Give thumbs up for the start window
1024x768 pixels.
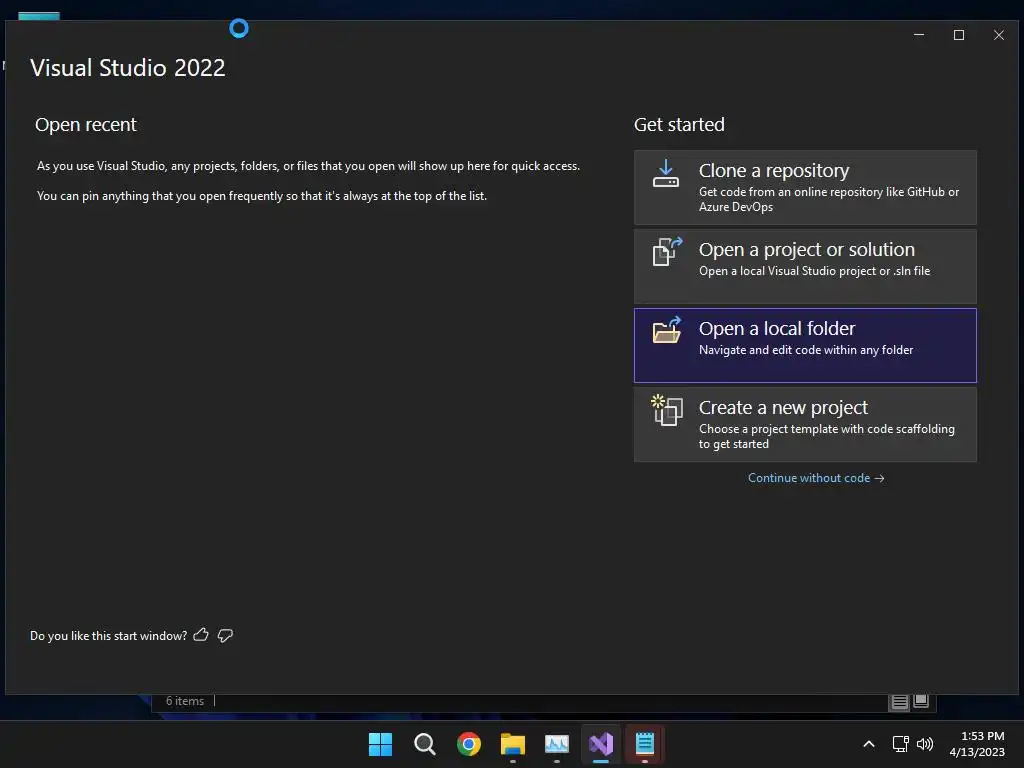[201, 635]
